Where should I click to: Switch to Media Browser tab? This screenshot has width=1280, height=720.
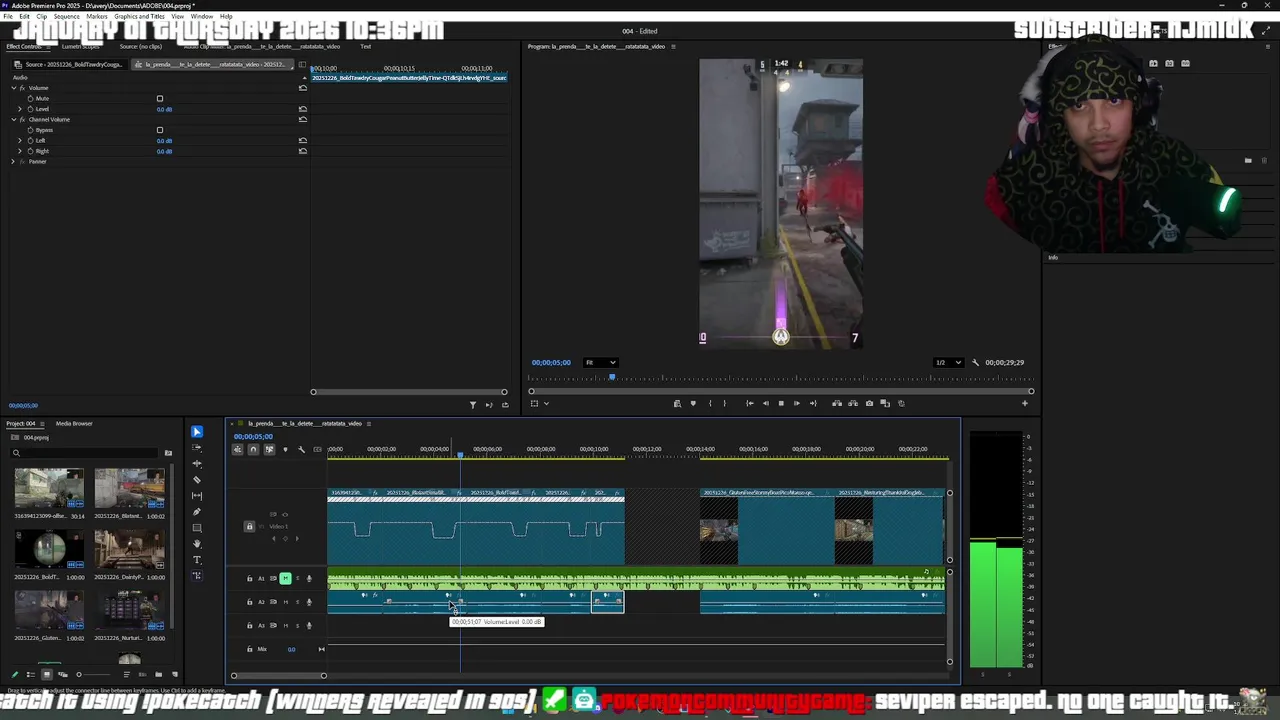click(74, 424)
